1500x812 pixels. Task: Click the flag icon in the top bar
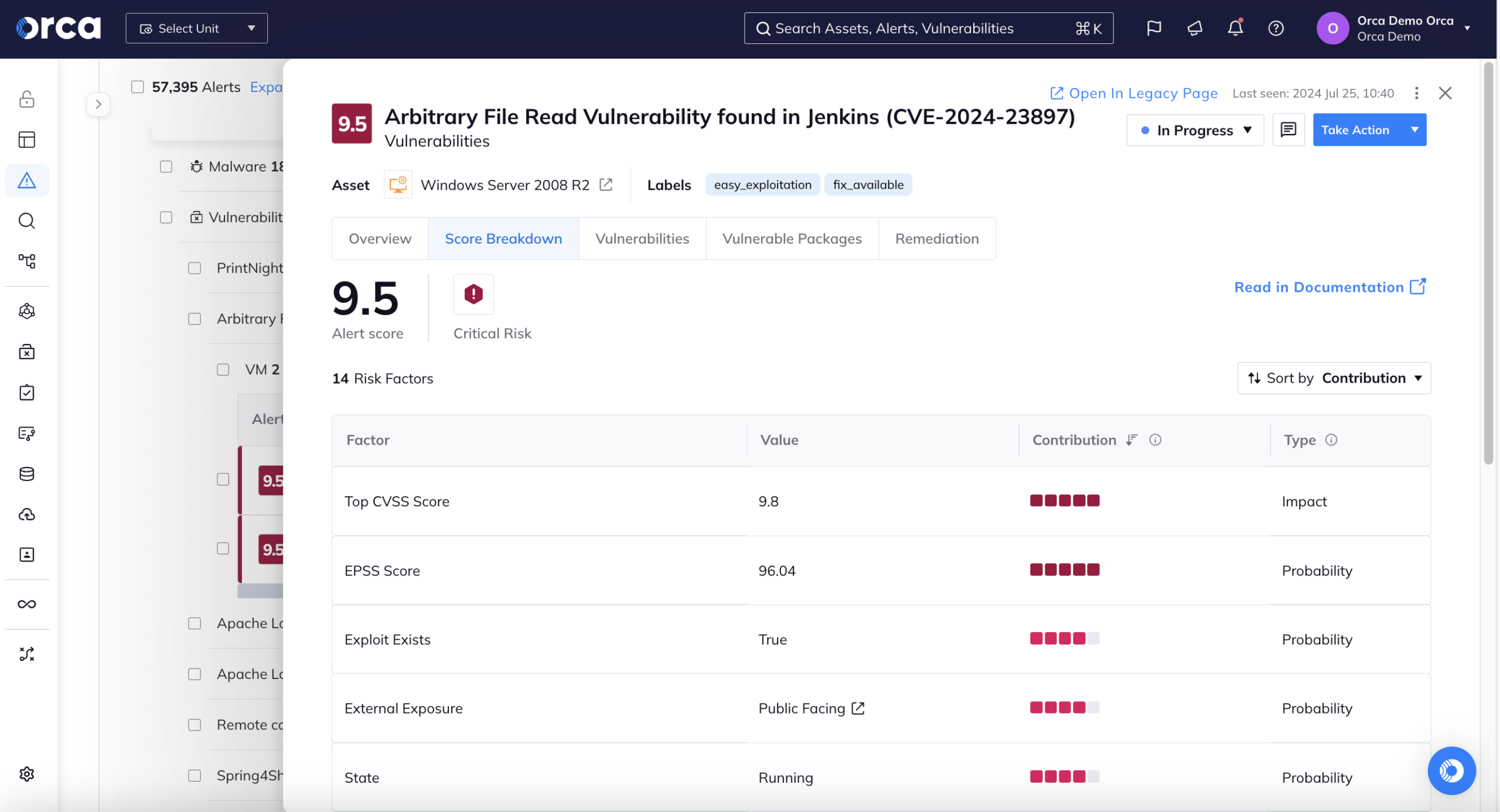[1153, 28]
